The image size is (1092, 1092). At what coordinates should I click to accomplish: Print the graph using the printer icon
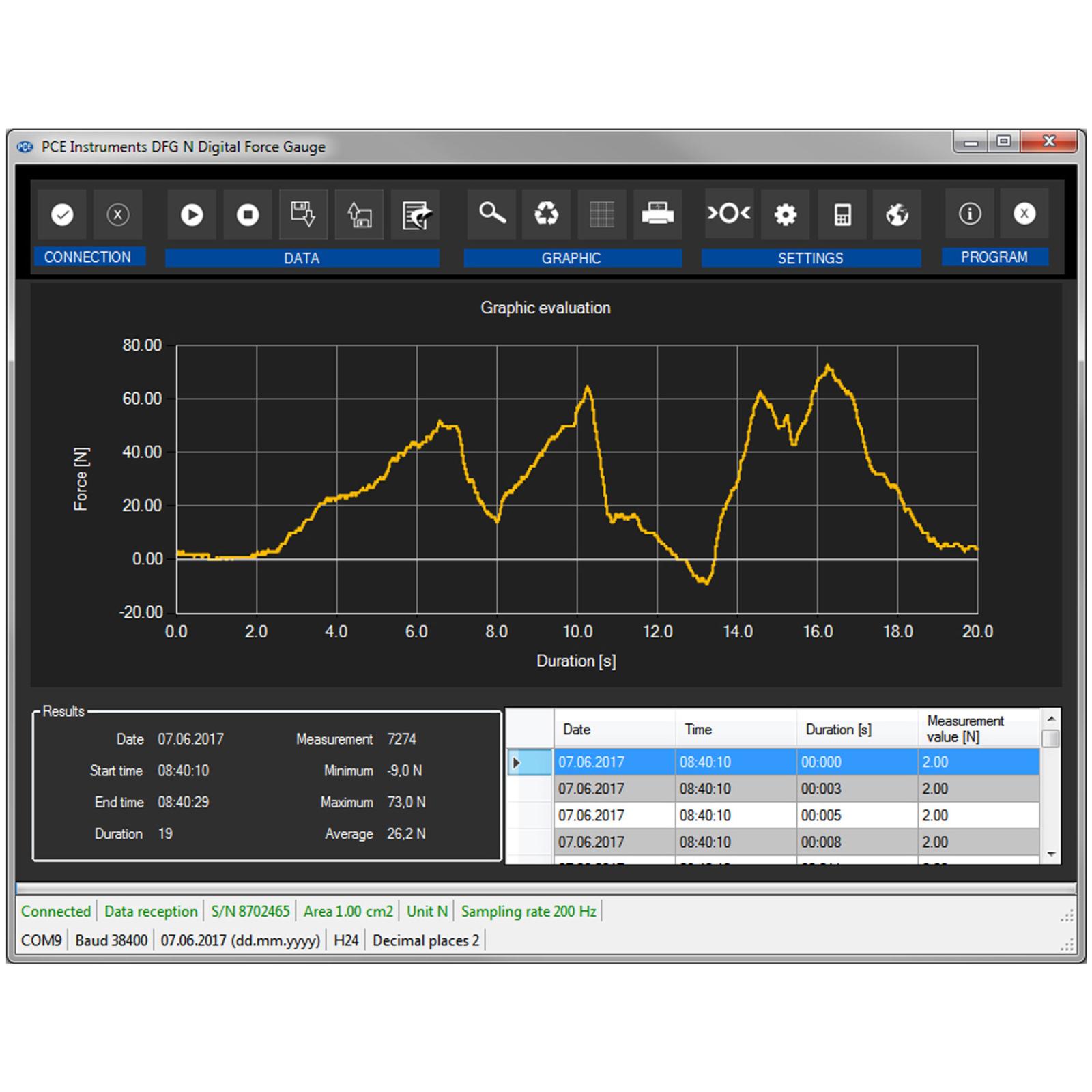click(x=657, y=214)
